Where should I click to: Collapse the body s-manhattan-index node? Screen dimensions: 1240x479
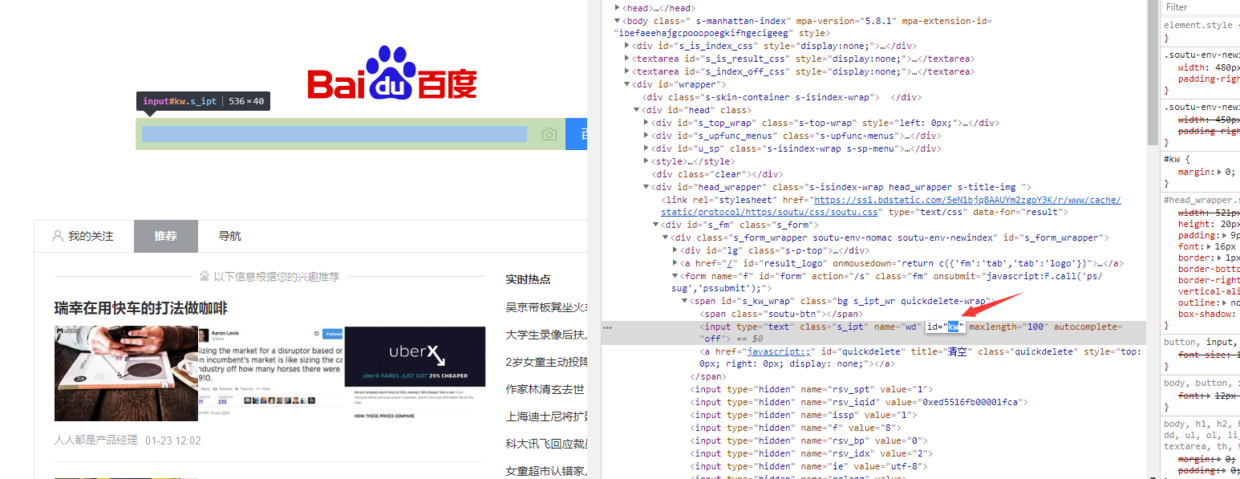click(x=617, y=20)
